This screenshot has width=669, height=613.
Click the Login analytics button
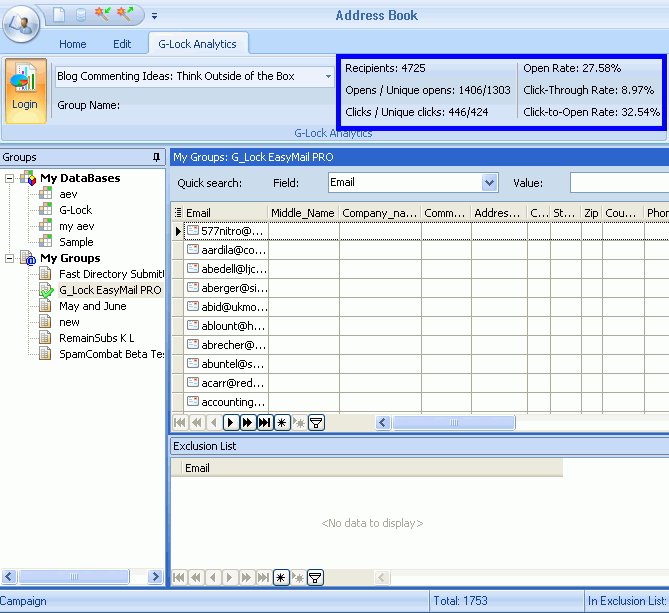click(x=25, y=91)
